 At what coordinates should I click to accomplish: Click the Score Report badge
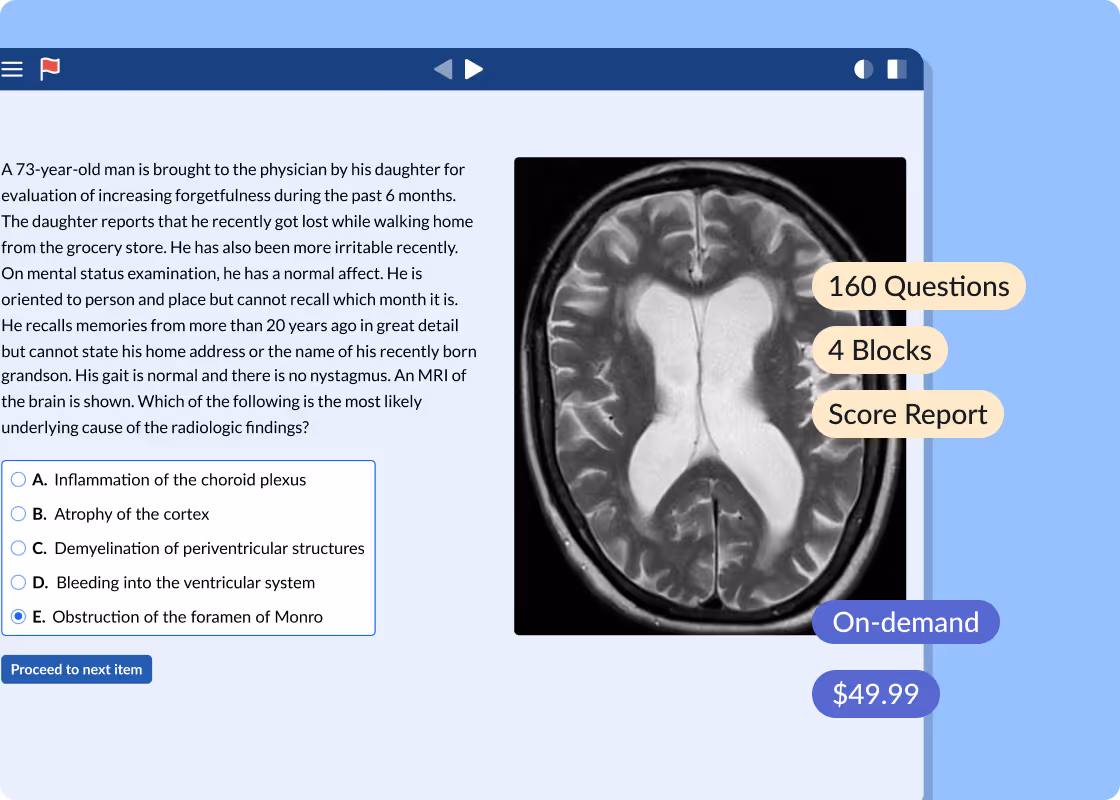(x=907, y=414)
